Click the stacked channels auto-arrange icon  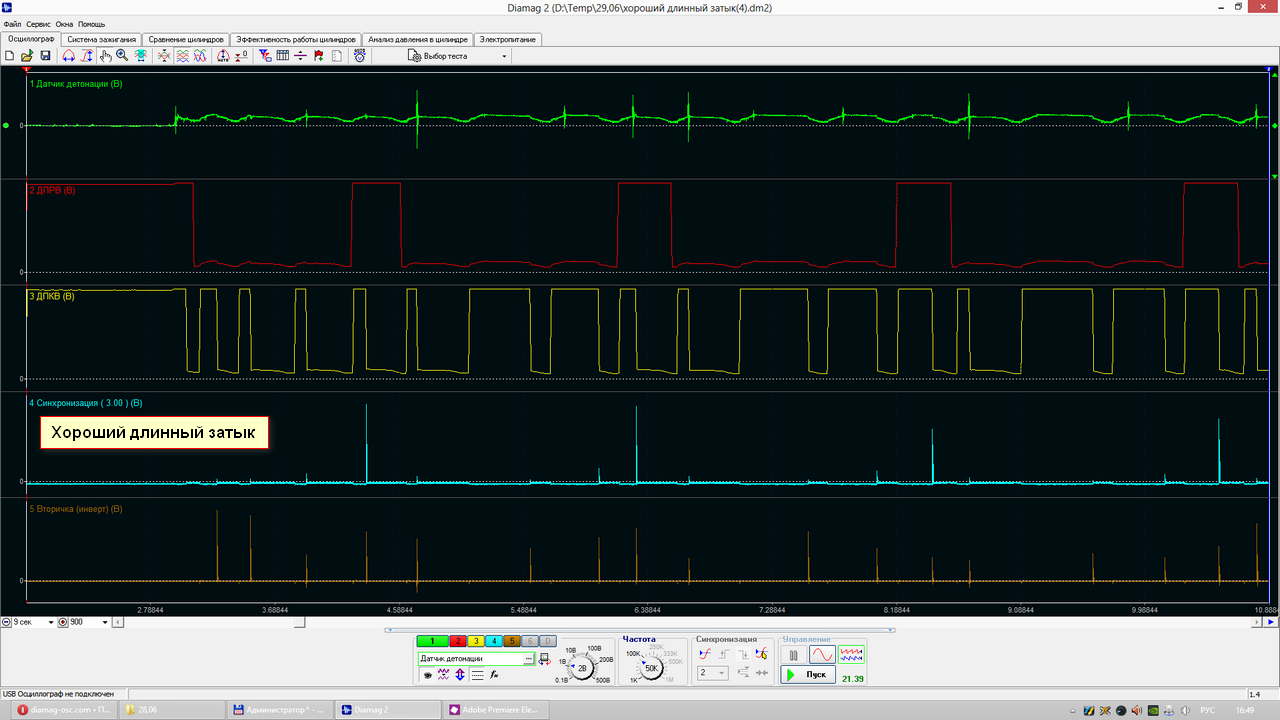click(140, 56)
